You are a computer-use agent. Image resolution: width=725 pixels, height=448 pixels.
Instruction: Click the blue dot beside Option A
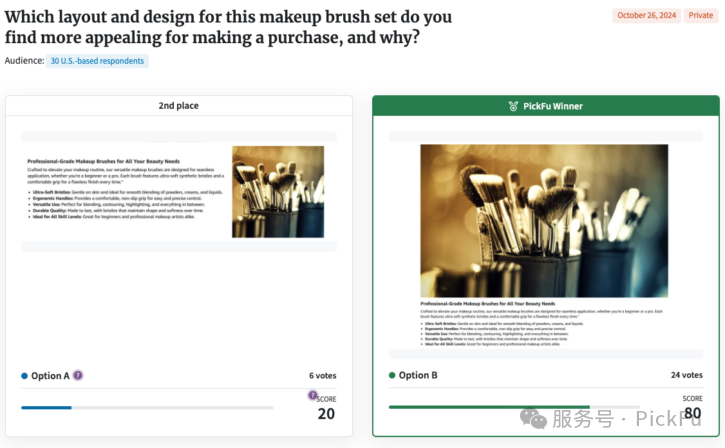(25, 376)
